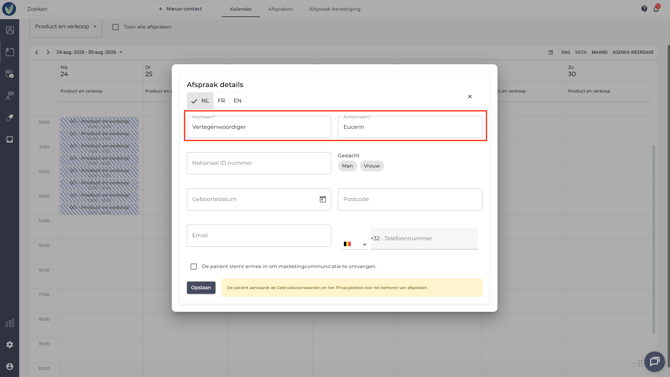This screenshot has height=377, width=670.
Task: Open the tablet device icon in the left sidebar
Action: [9, 140]
